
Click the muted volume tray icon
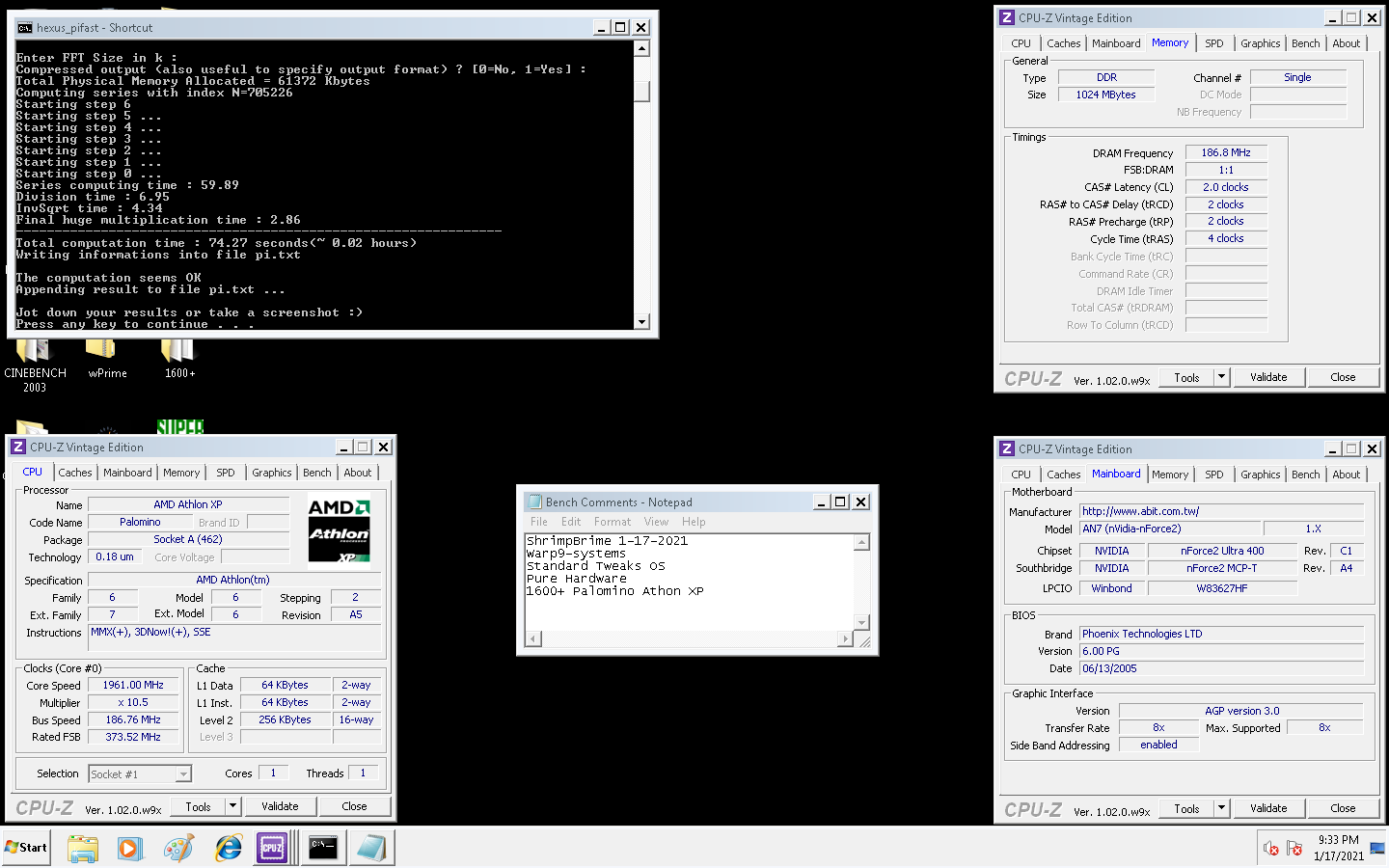tap(1271, 848)
